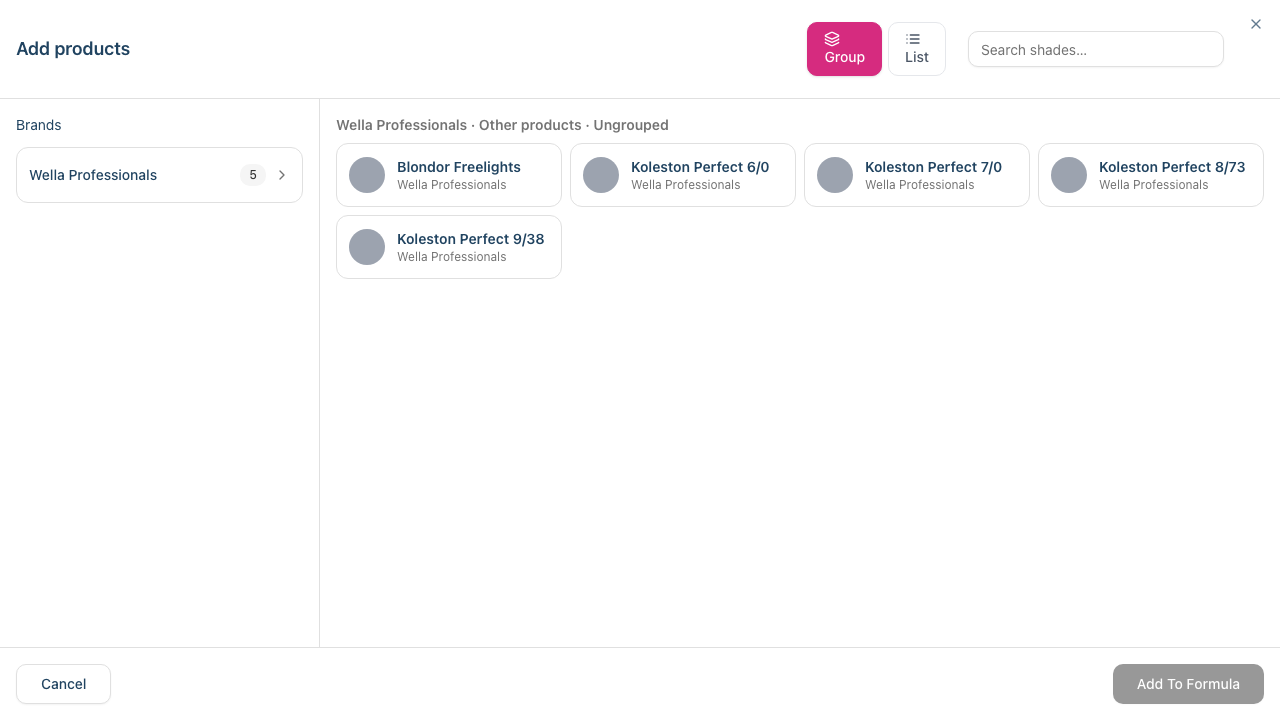This screenshot has height=720, width=1280.
Task: Click the 5 count badge
Action: coord(253,175)
